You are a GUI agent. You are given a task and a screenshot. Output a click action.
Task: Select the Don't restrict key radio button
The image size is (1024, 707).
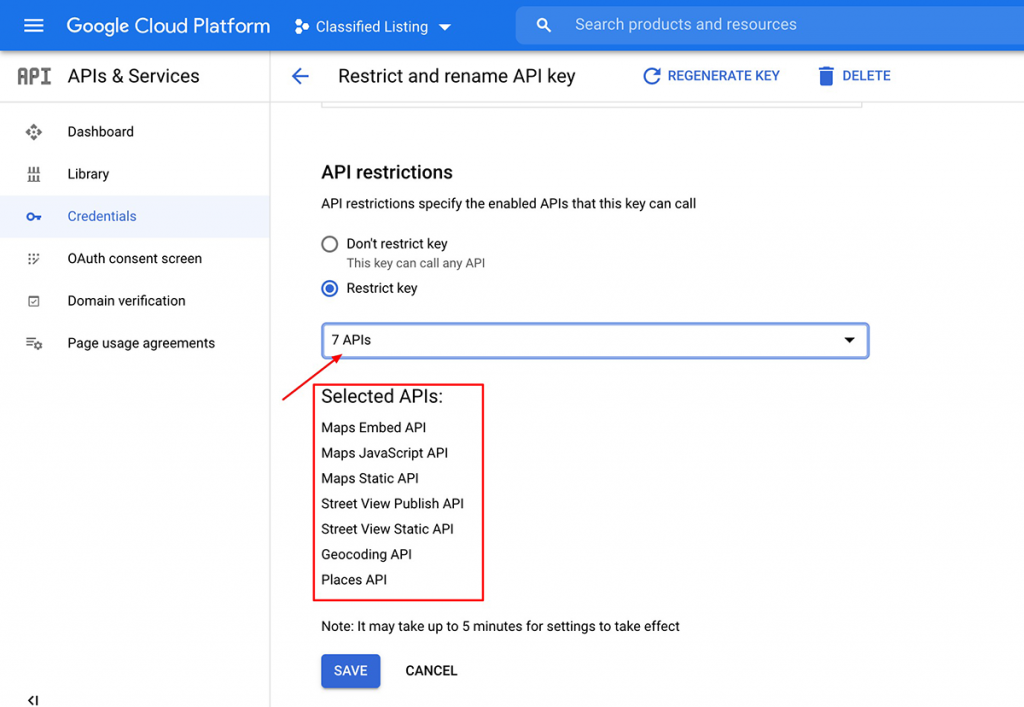coord(330,244)
